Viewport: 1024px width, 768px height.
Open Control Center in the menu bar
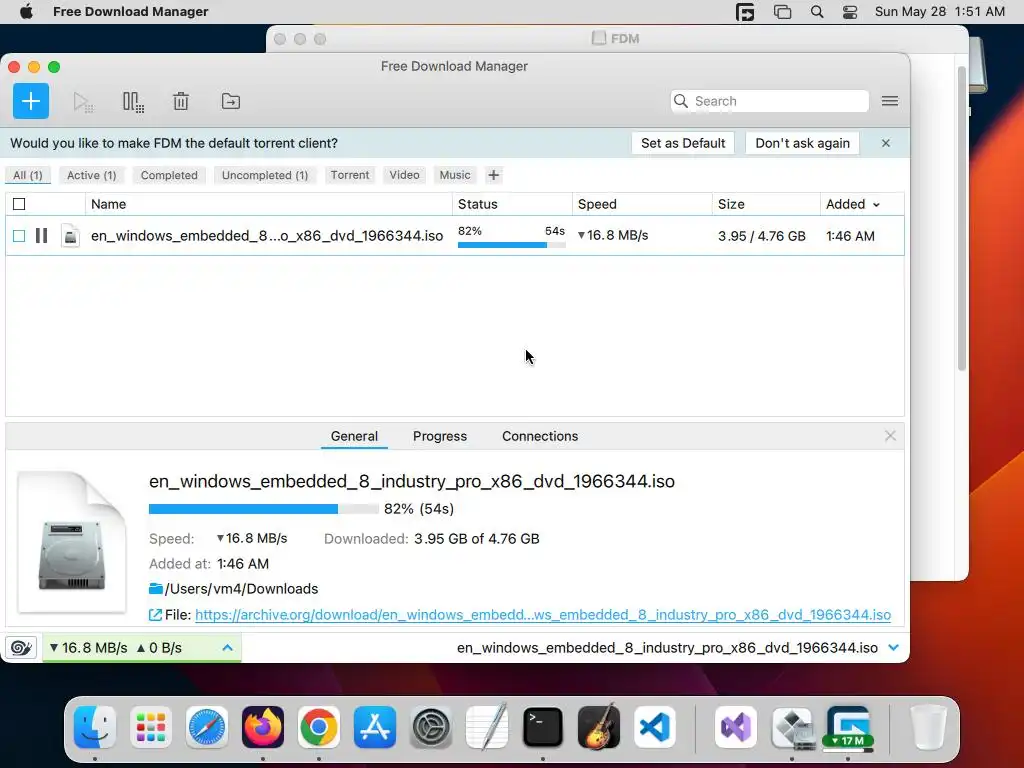coord(850,12)
